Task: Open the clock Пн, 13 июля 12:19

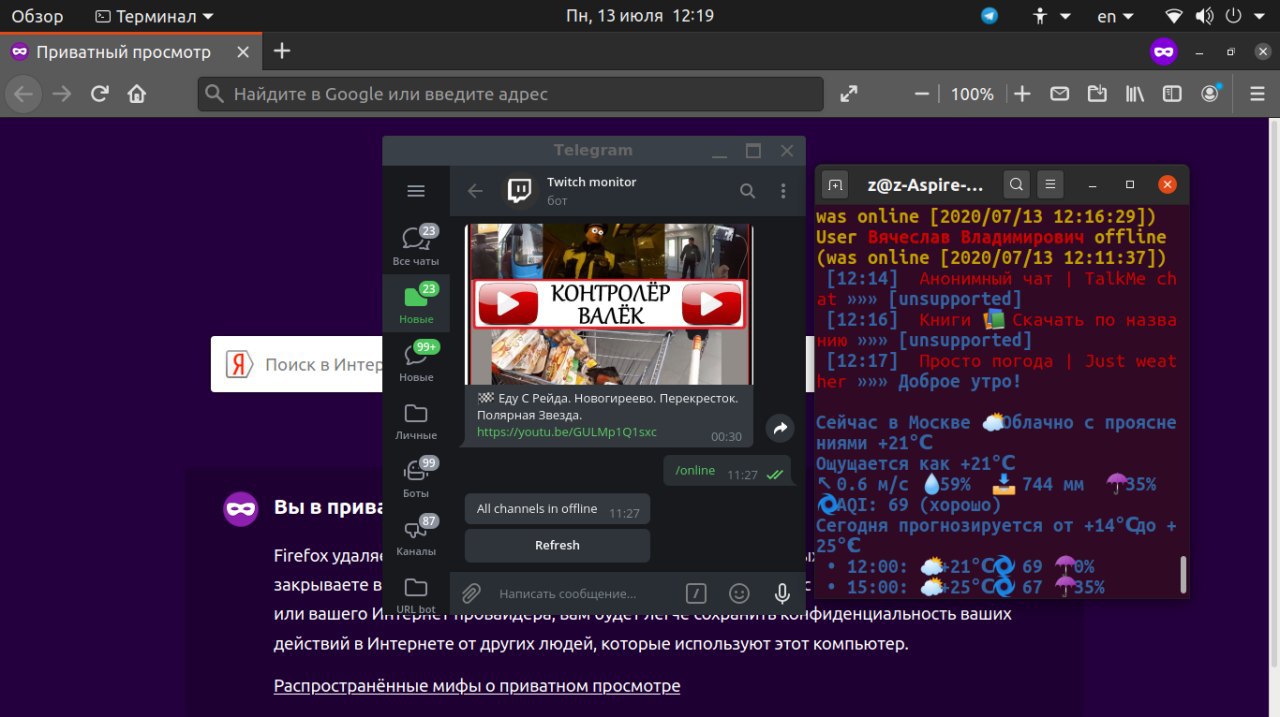Action: pos(640,16)
